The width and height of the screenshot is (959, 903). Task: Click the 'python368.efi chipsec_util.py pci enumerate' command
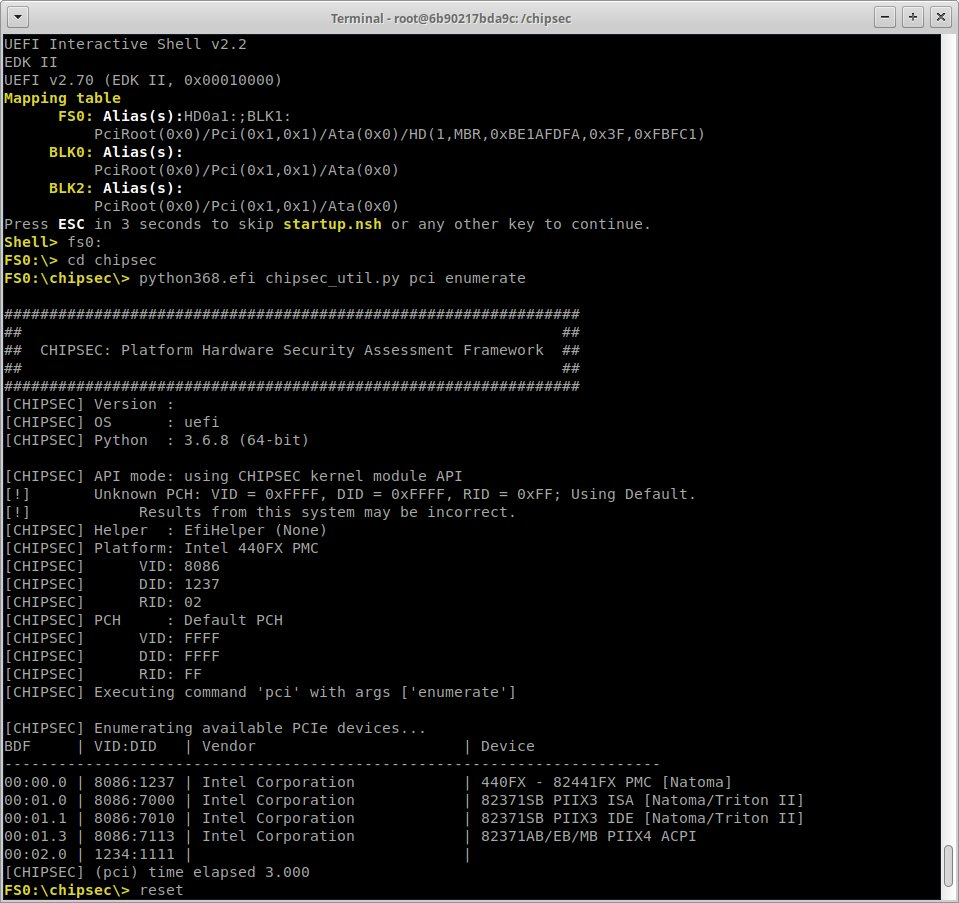coord(332,278)
